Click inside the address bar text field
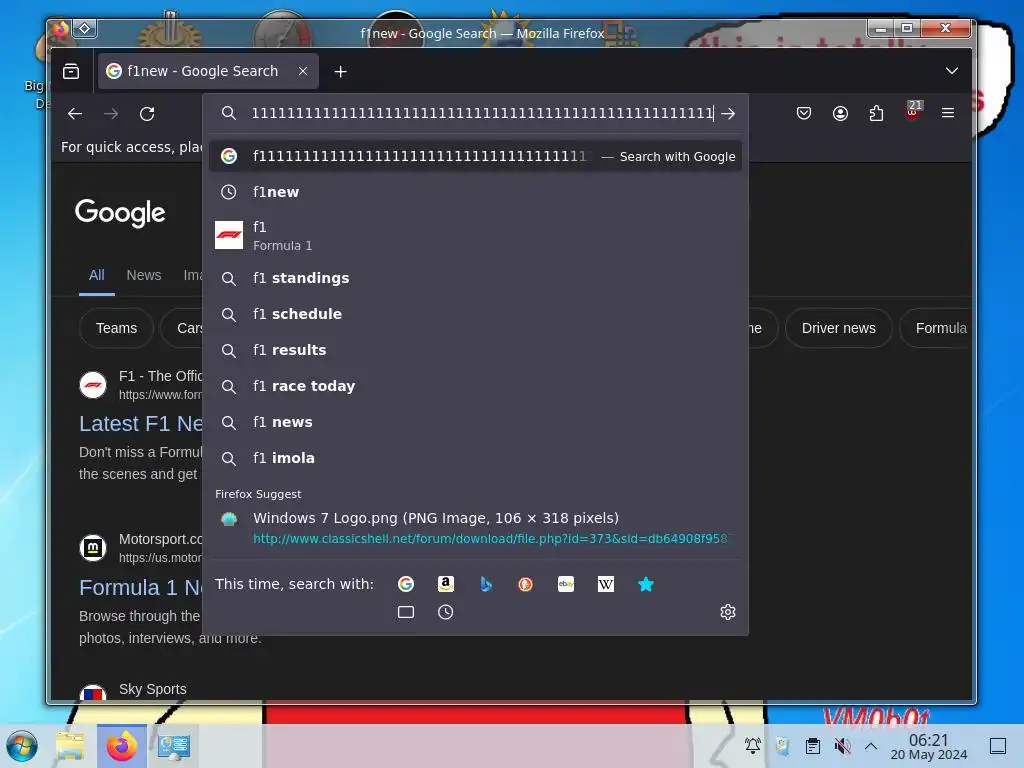Screen dimensions: 1024x768 [x=483, y=114]
